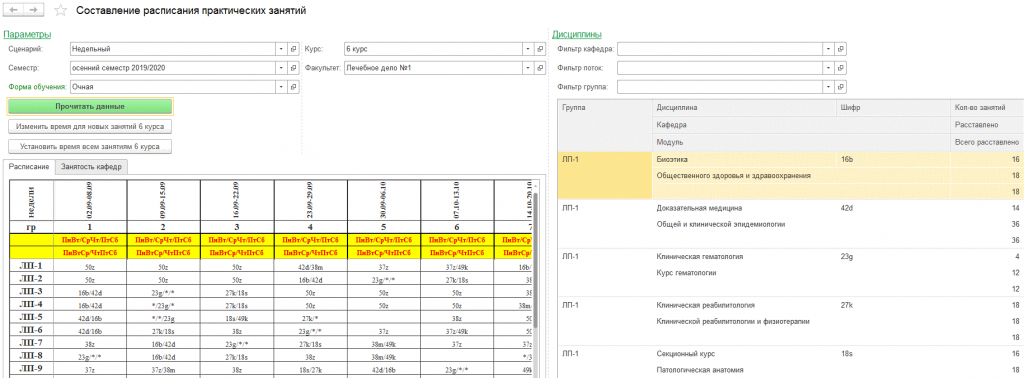Open the Курс field's open-item icon
The width and height of the screenshot is (1024, 378).
point(539,49)
